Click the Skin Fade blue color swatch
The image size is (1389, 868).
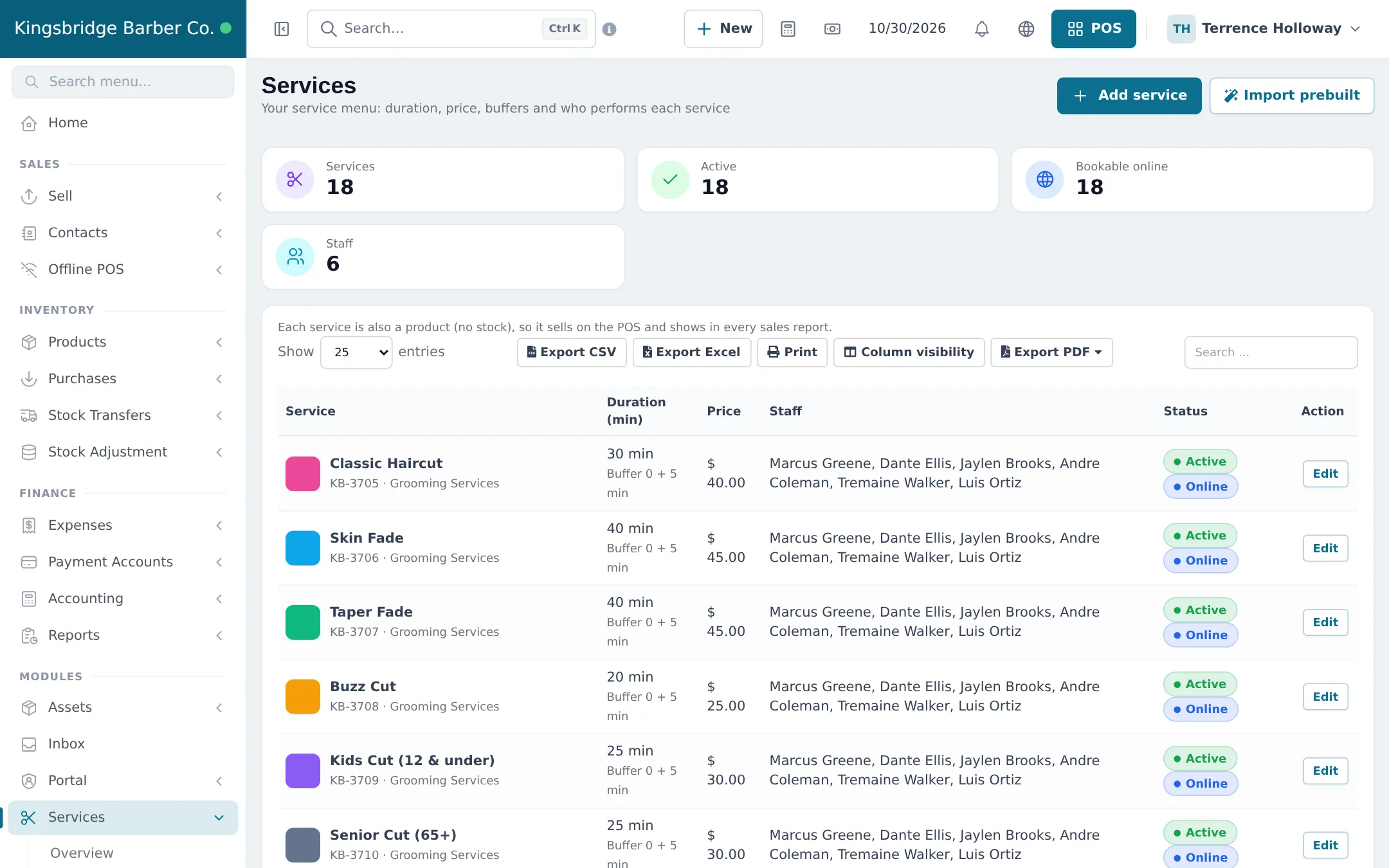click(303, 548)
